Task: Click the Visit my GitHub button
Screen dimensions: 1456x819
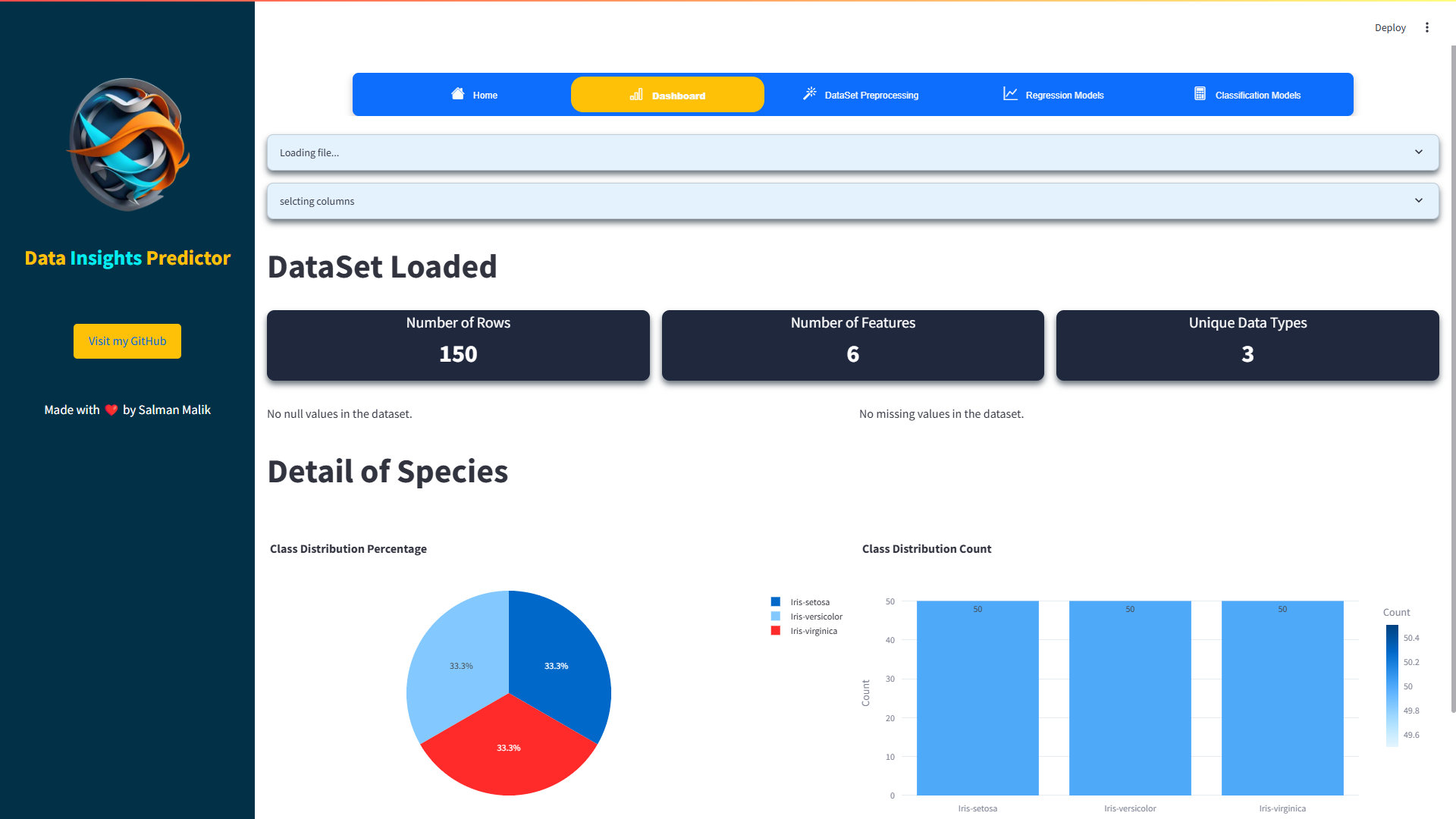Action: click(x=127, y=341)
